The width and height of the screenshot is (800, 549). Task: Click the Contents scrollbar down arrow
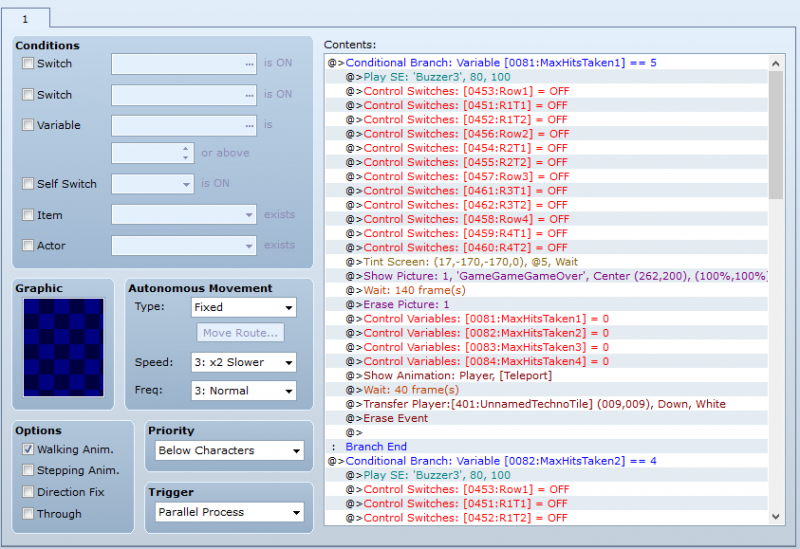(x=776, y=516)
